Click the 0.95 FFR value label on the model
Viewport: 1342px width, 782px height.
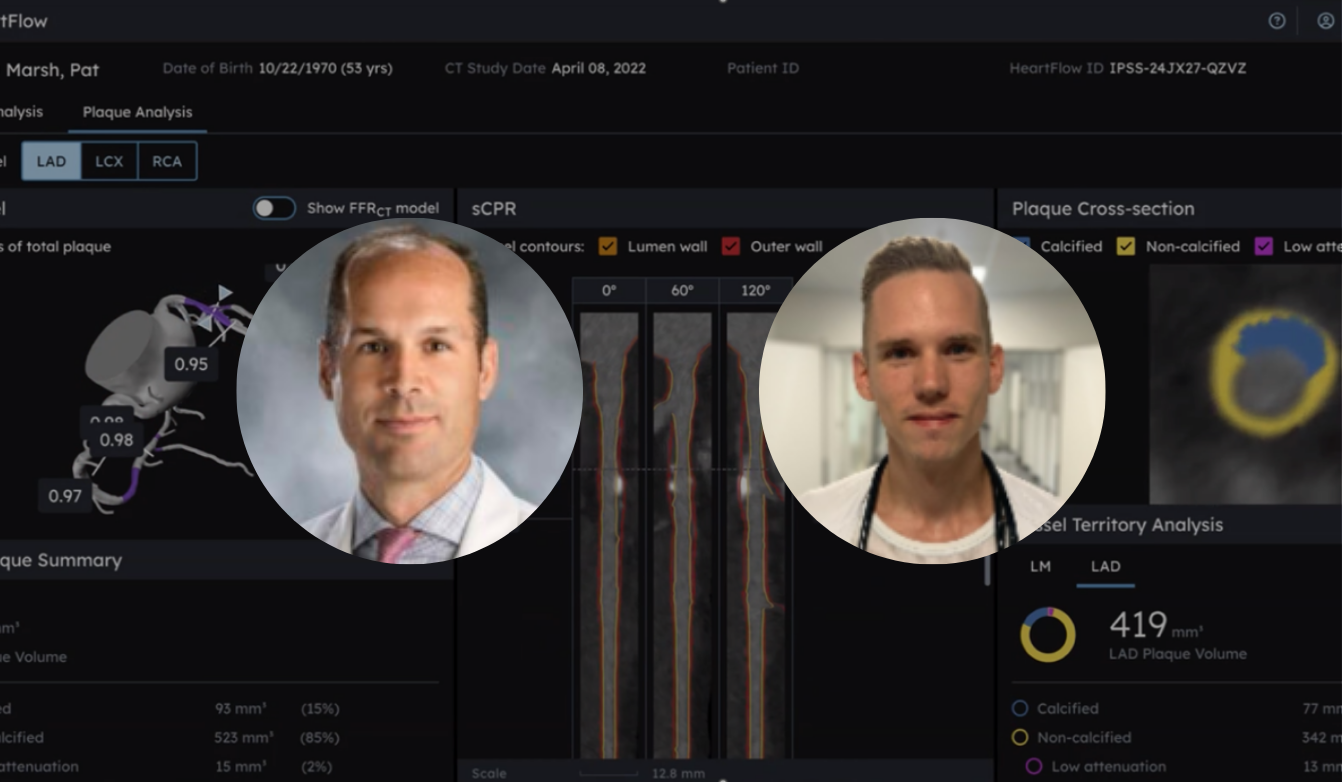pyautogui.click(x=191, y=364)
